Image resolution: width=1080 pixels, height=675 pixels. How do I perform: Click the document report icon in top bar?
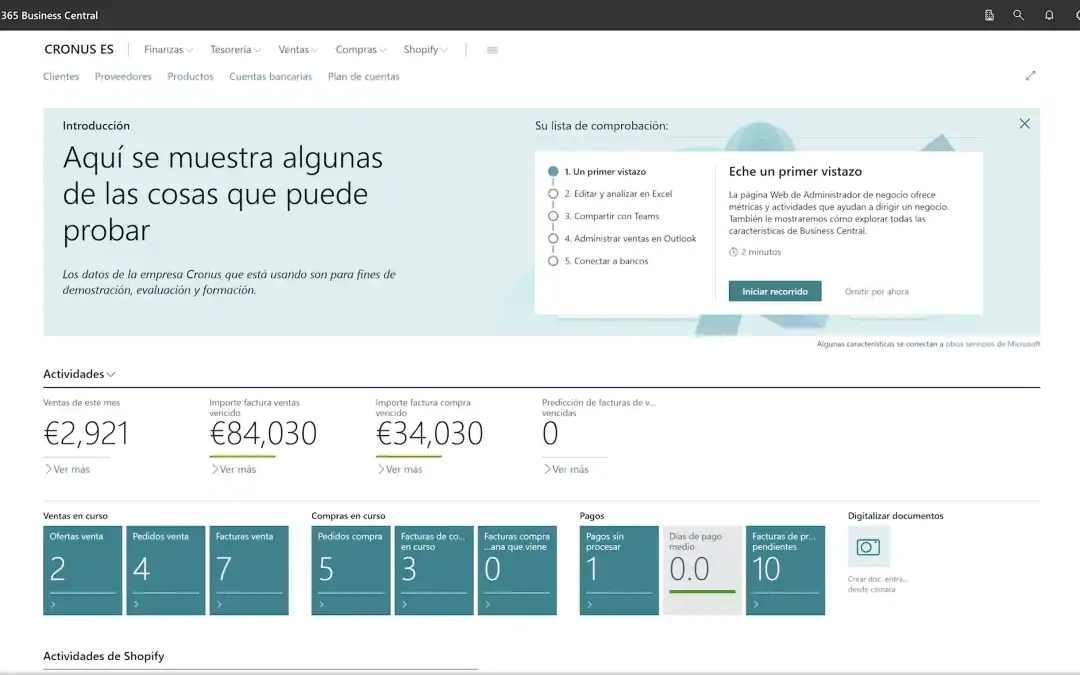(x=989, y=15)
